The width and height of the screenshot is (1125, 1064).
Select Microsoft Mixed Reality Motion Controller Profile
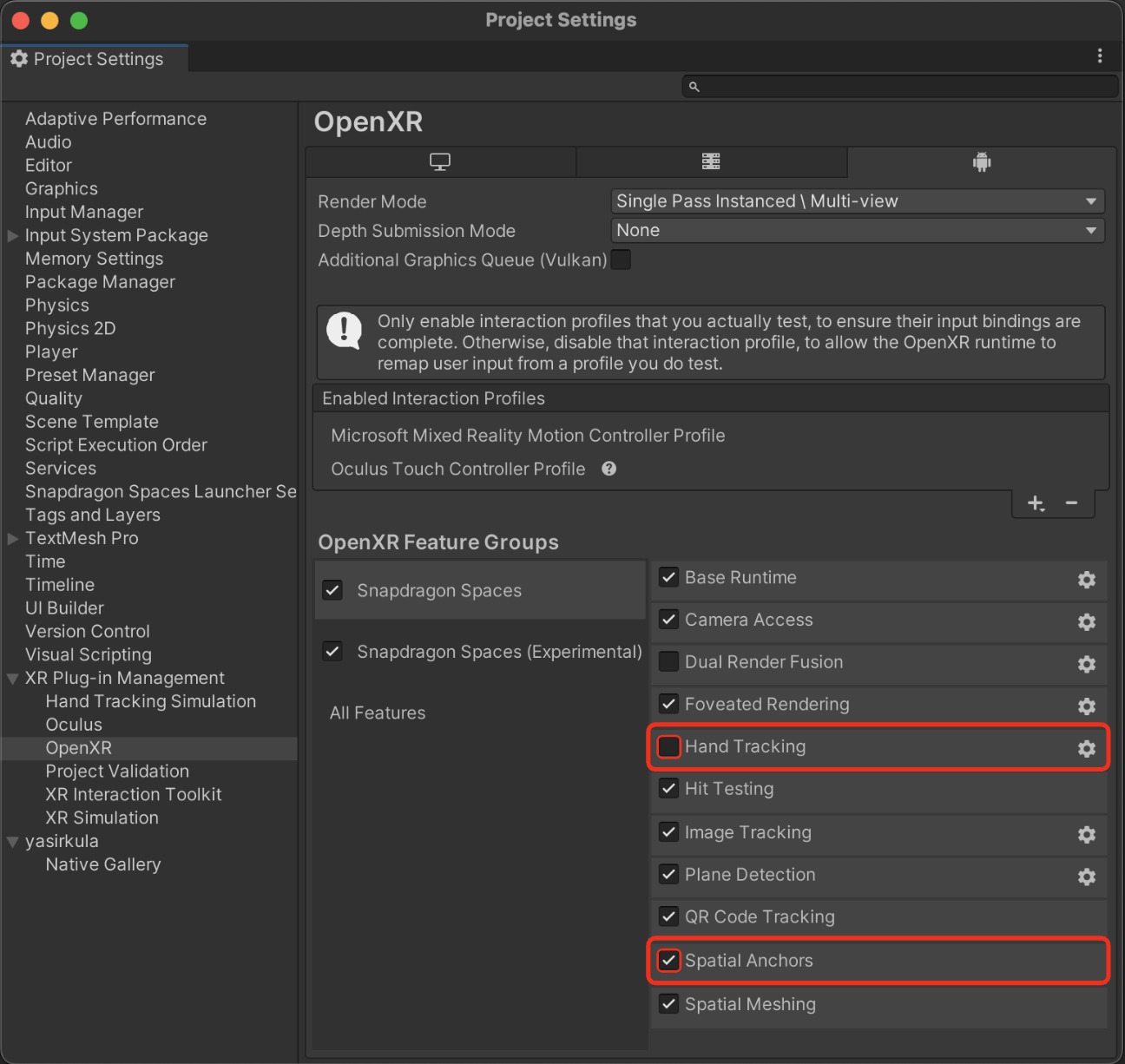(528, 436)
